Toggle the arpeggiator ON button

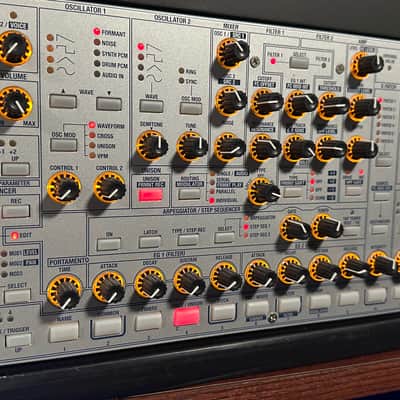click(x=109, y=244)
